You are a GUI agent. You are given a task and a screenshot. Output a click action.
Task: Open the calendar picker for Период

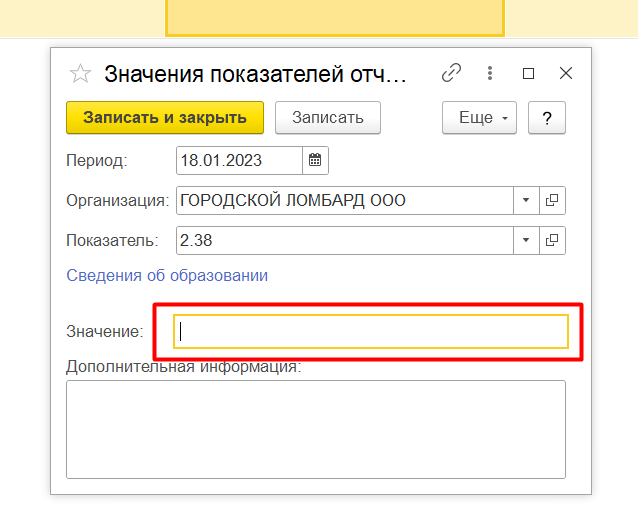coord(315,160)
